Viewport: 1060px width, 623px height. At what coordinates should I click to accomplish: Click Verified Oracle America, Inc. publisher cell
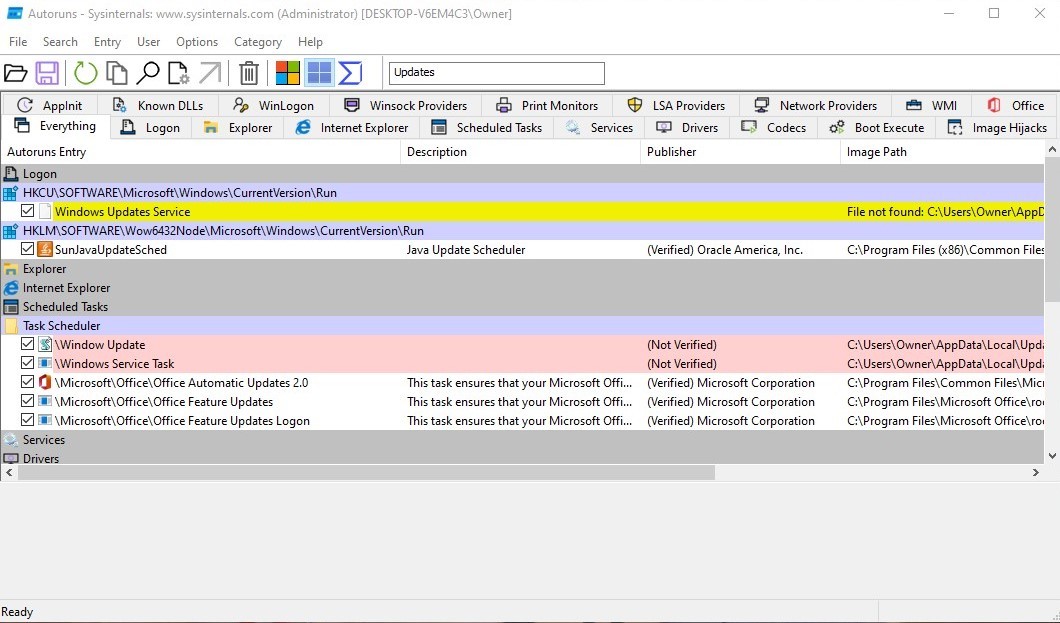[725, 249]
